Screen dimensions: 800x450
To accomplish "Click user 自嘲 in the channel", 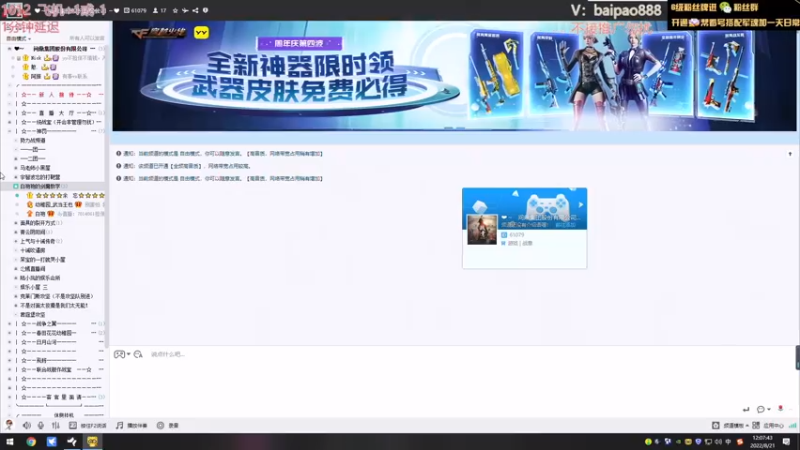I will point(40,214).
